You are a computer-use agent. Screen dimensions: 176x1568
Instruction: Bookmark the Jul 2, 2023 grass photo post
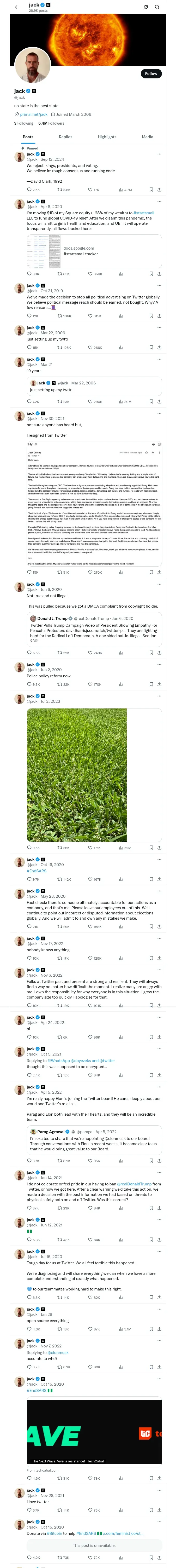(x=151, y=847)
